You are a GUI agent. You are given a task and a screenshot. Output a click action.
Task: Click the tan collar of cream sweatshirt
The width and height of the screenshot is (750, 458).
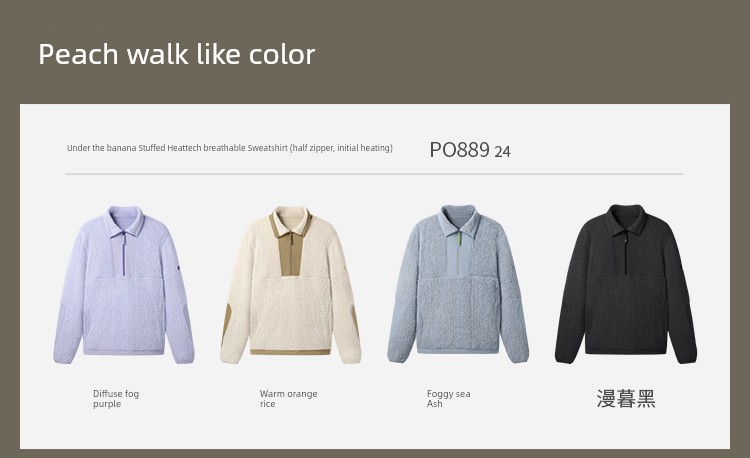(x=291, y=221)
